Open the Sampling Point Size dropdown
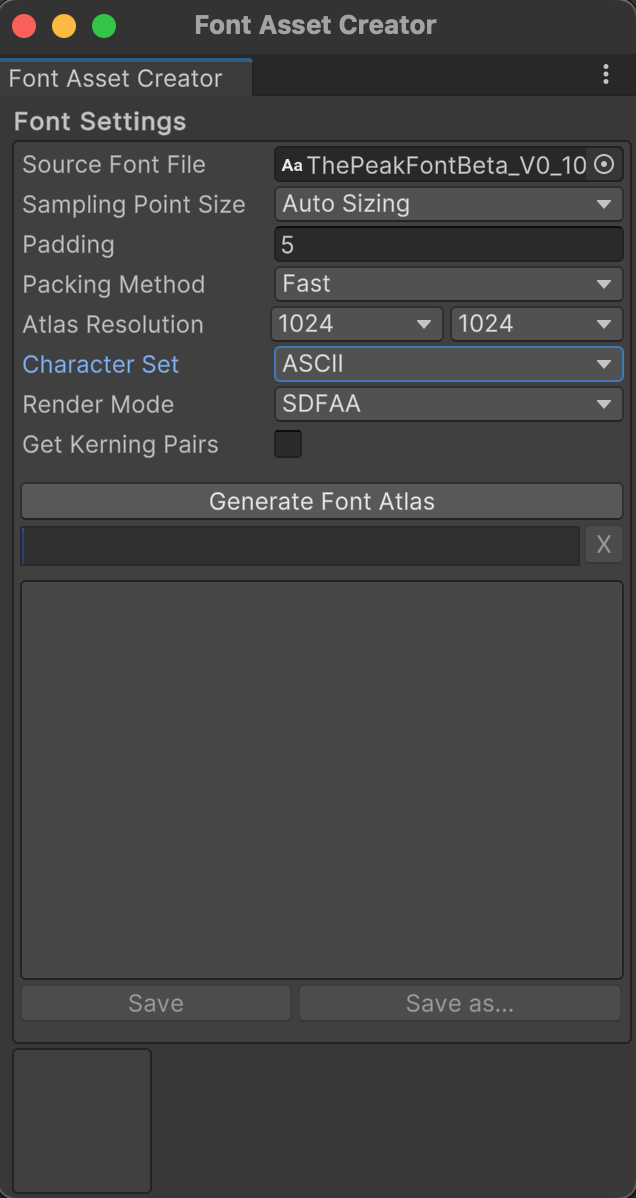Screen dimensions: 636x1198 pos(448,204)
